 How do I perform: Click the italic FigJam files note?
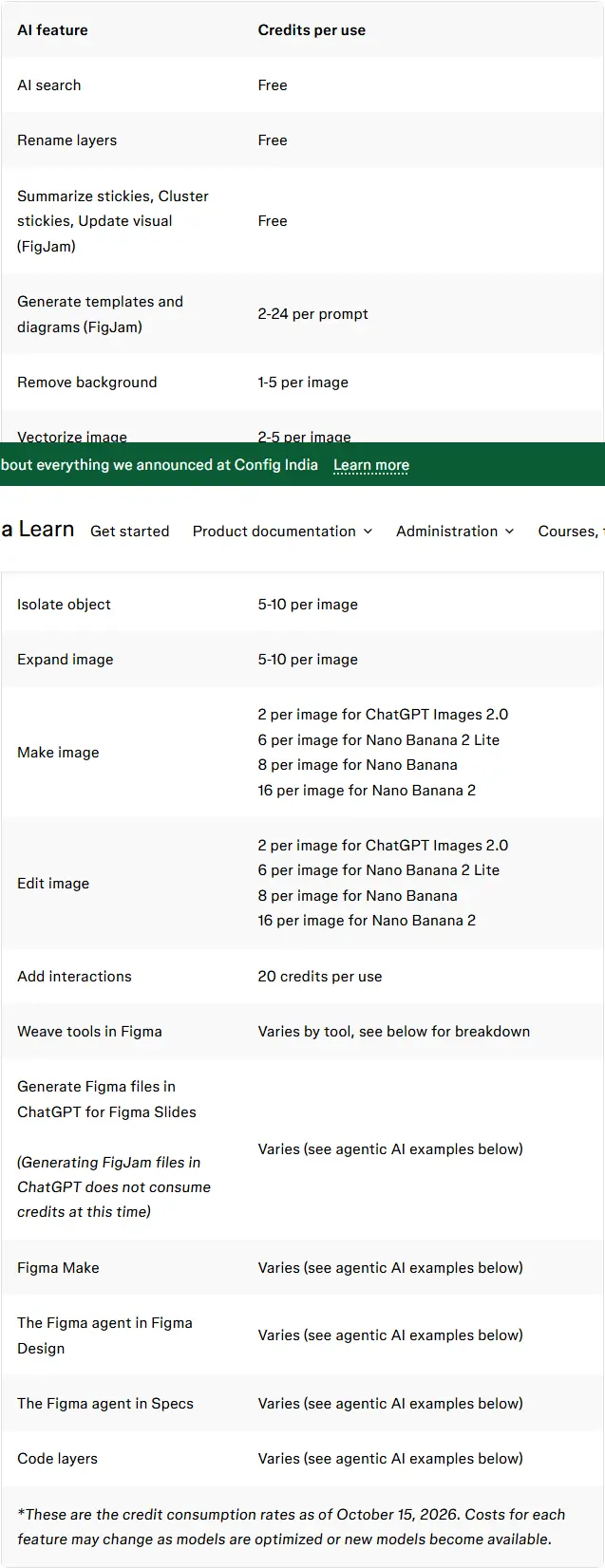point(114,1187)
